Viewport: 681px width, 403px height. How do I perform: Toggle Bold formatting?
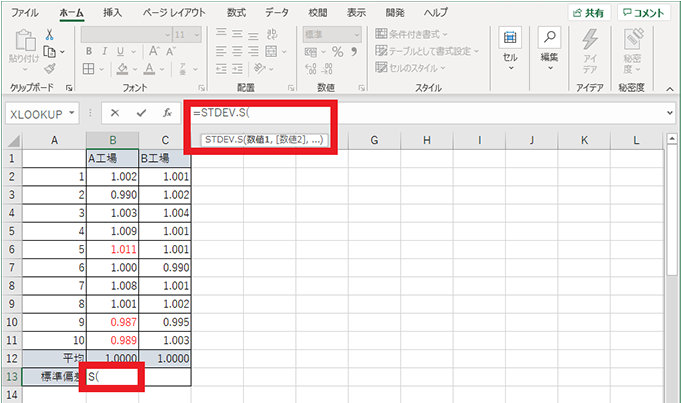click(x=89, y=51)
